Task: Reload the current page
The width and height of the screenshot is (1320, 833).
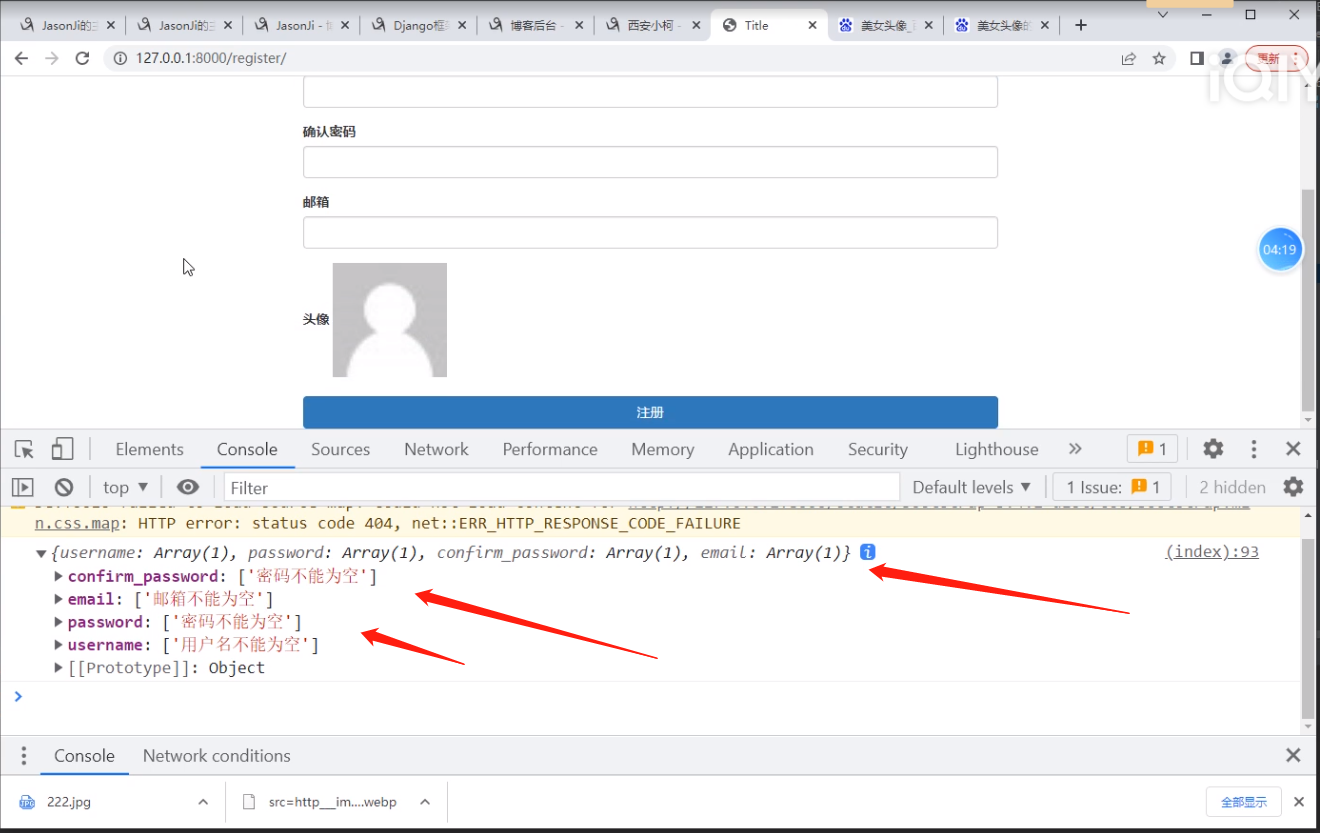Action: click(x=83, y=59)
